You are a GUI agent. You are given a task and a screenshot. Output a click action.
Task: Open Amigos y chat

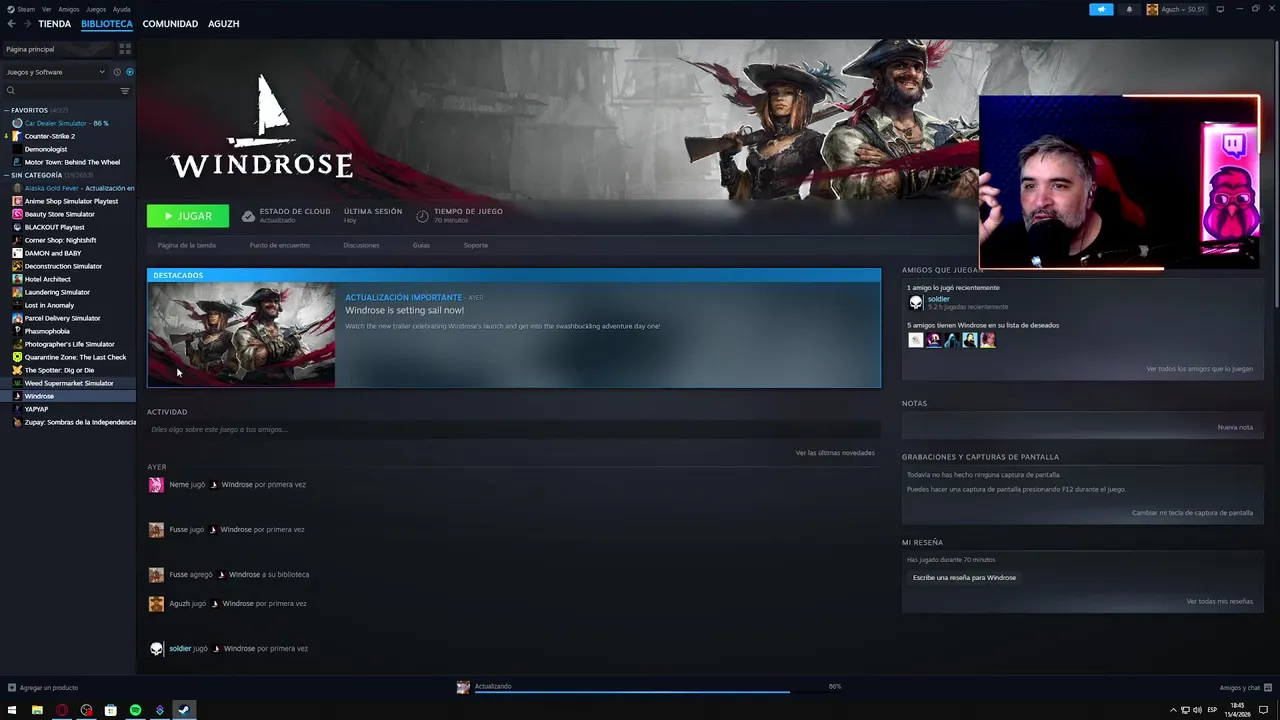1245,688
